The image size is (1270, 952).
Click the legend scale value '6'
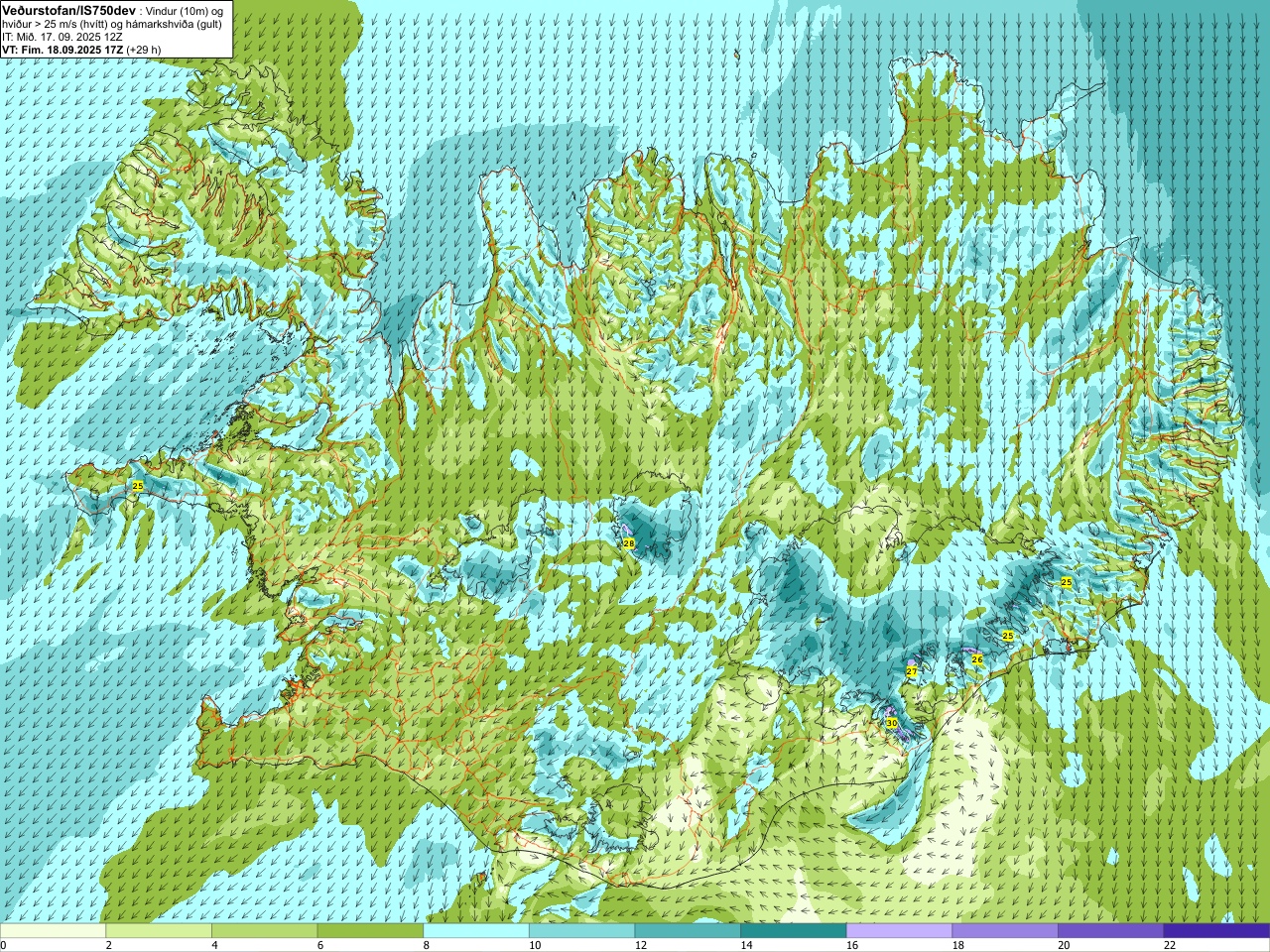pos(320,945)
